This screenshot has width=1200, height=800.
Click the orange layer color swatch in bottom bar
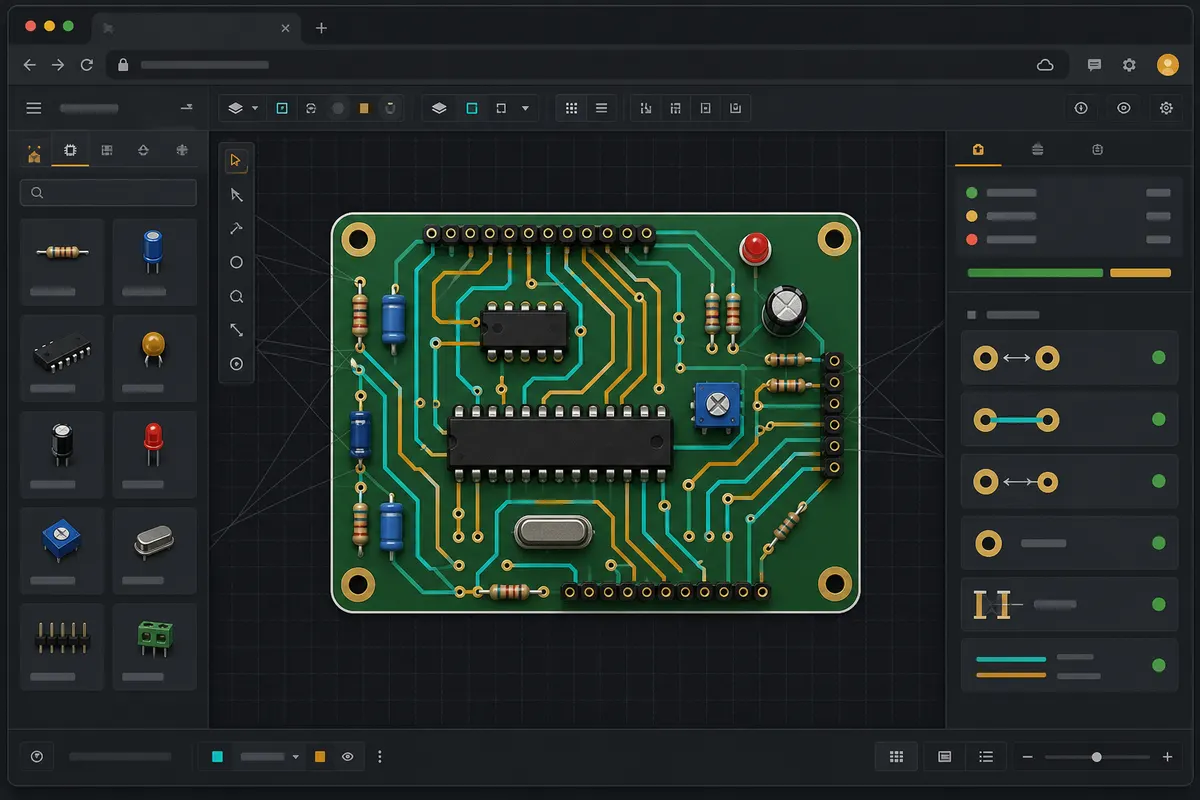(320, 757)
